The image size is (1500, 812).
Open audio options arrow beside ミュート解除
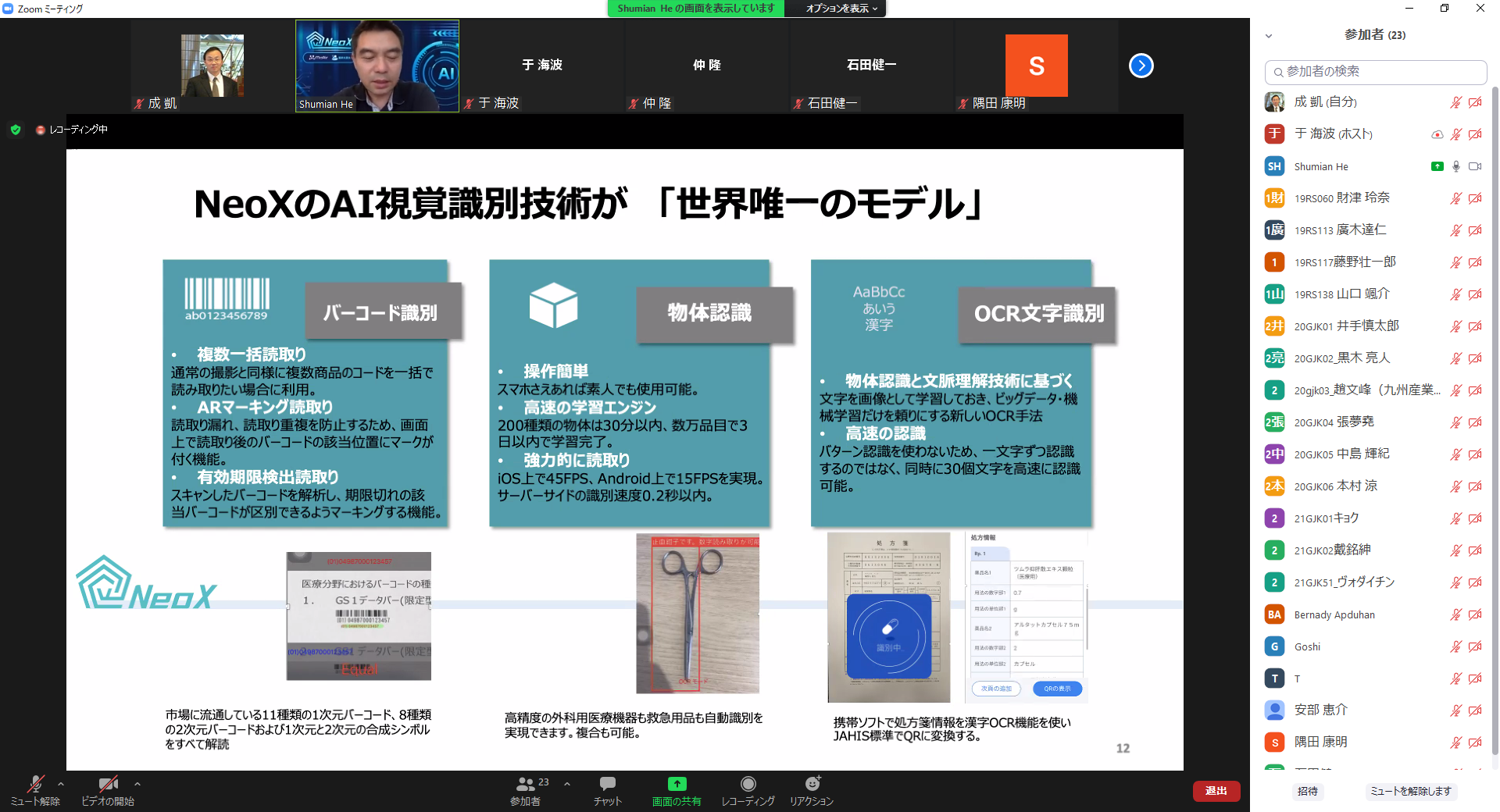point(61,784)
